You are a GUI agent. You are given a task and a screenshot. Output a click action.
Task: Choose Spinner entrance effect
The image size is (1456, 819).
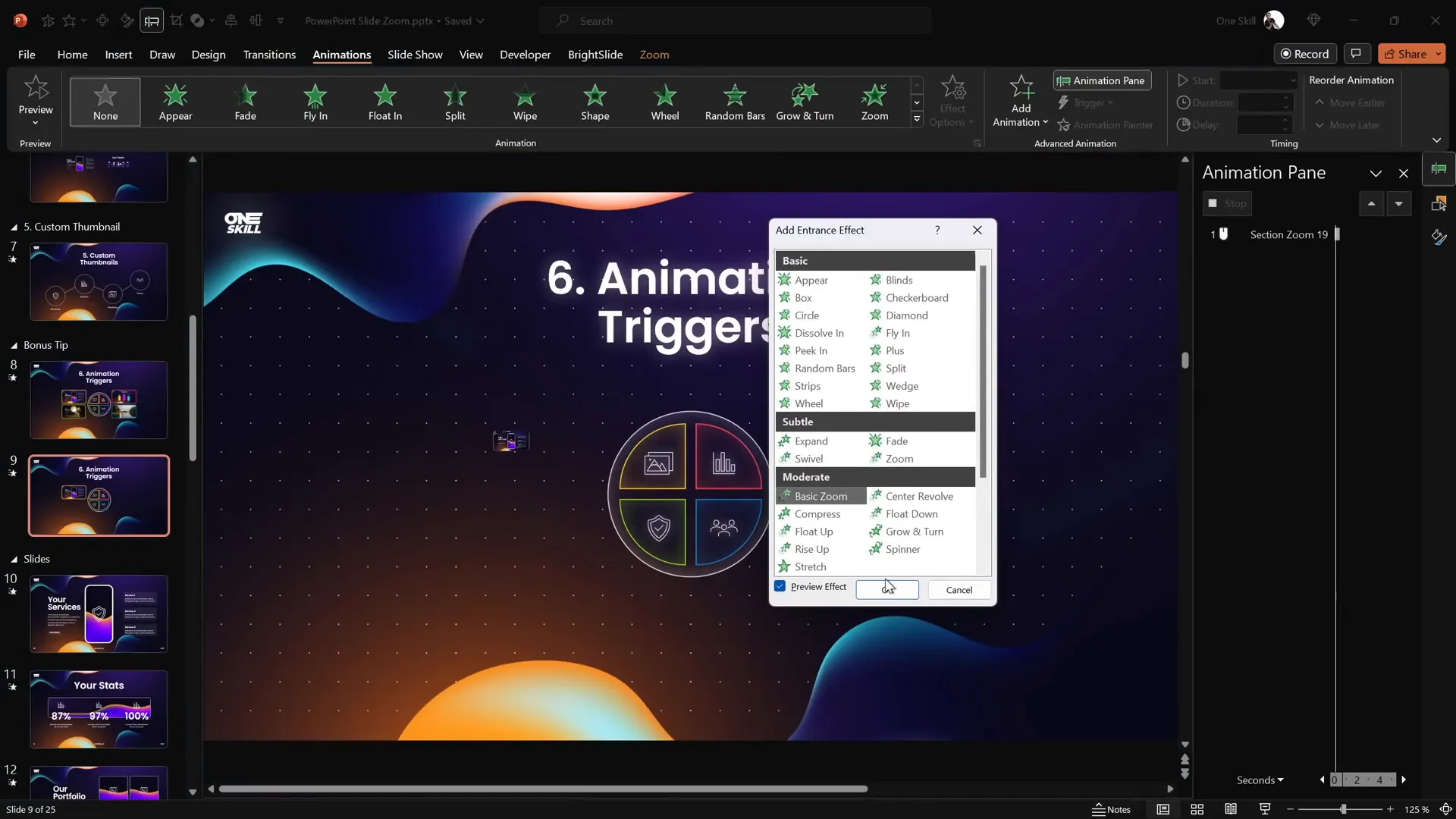point(902,549)
